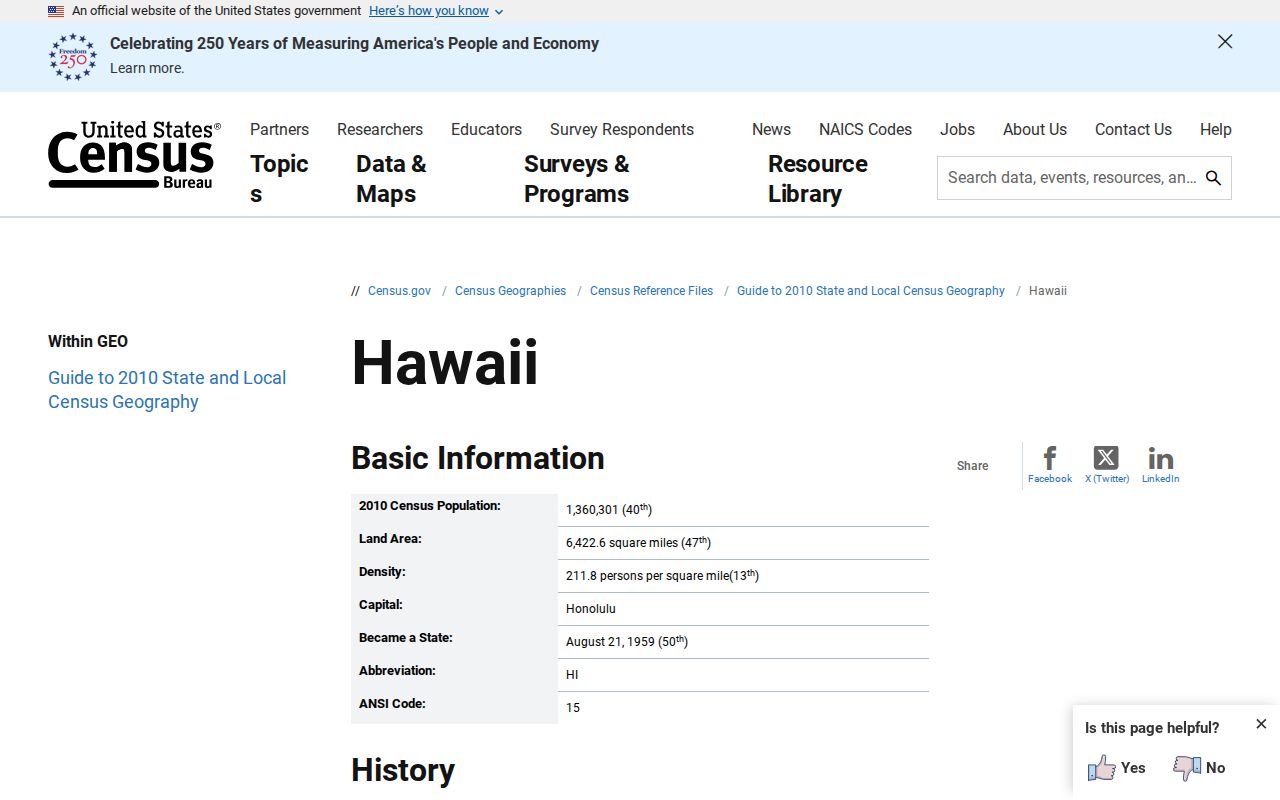Click the population value 1,360,301
The height and width of the screenshot is (800, 1280).
point(592,510)
